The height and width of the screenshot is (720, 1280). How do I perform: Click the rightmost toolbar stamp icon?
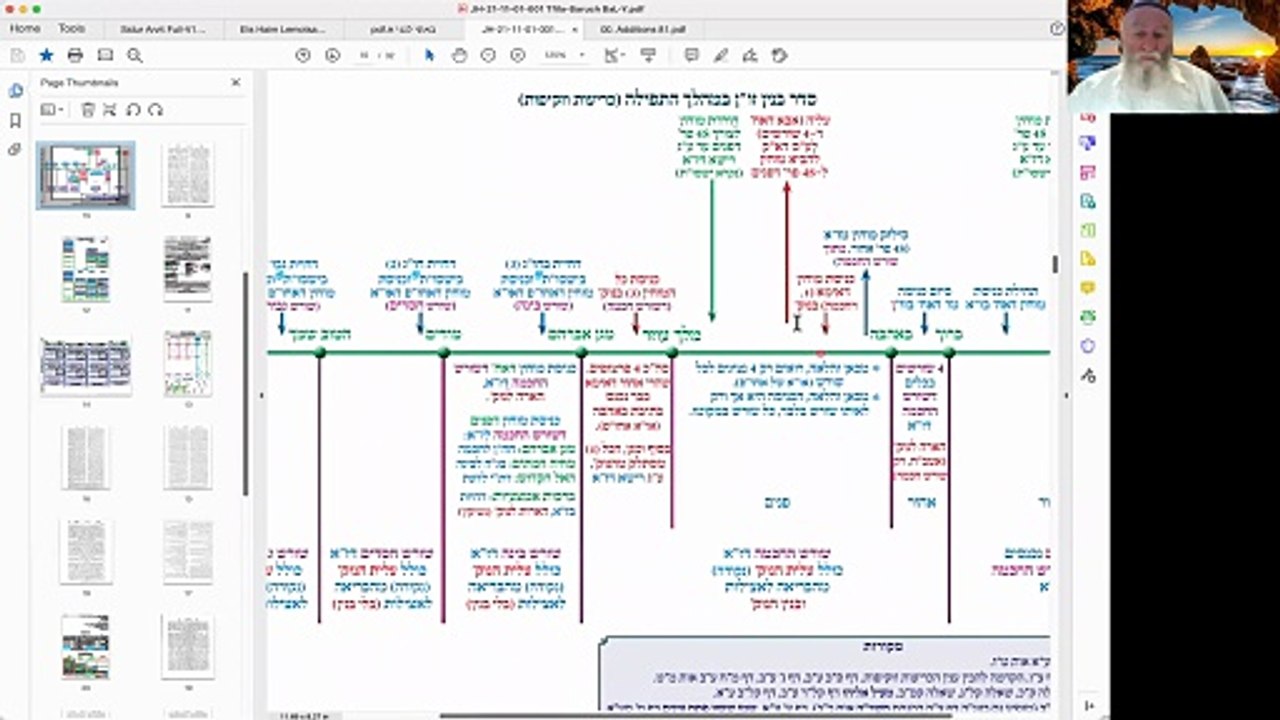(780, 55)
